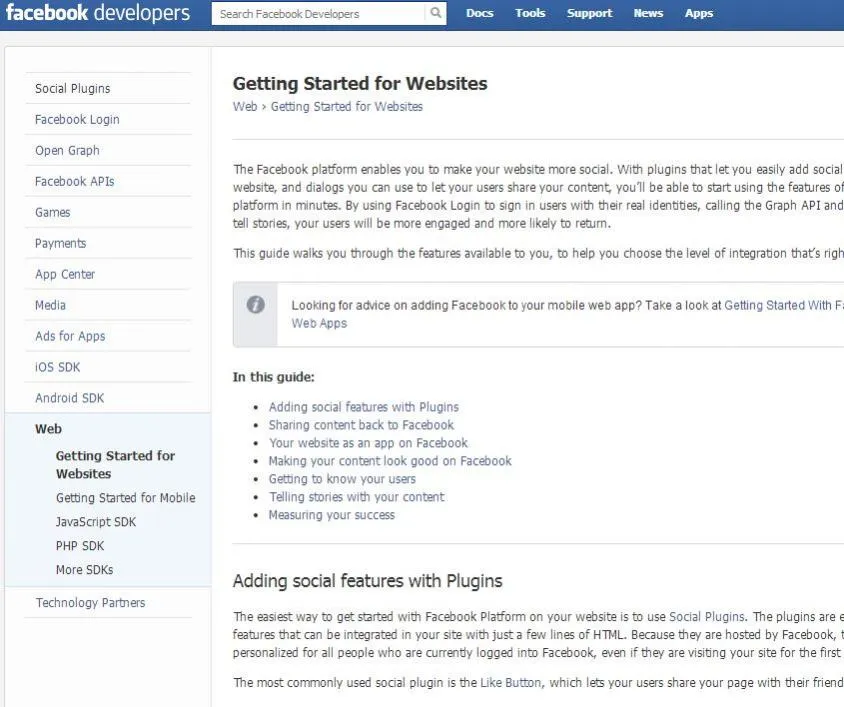
Task: Open the Docs menu
Action: [480, 13]
